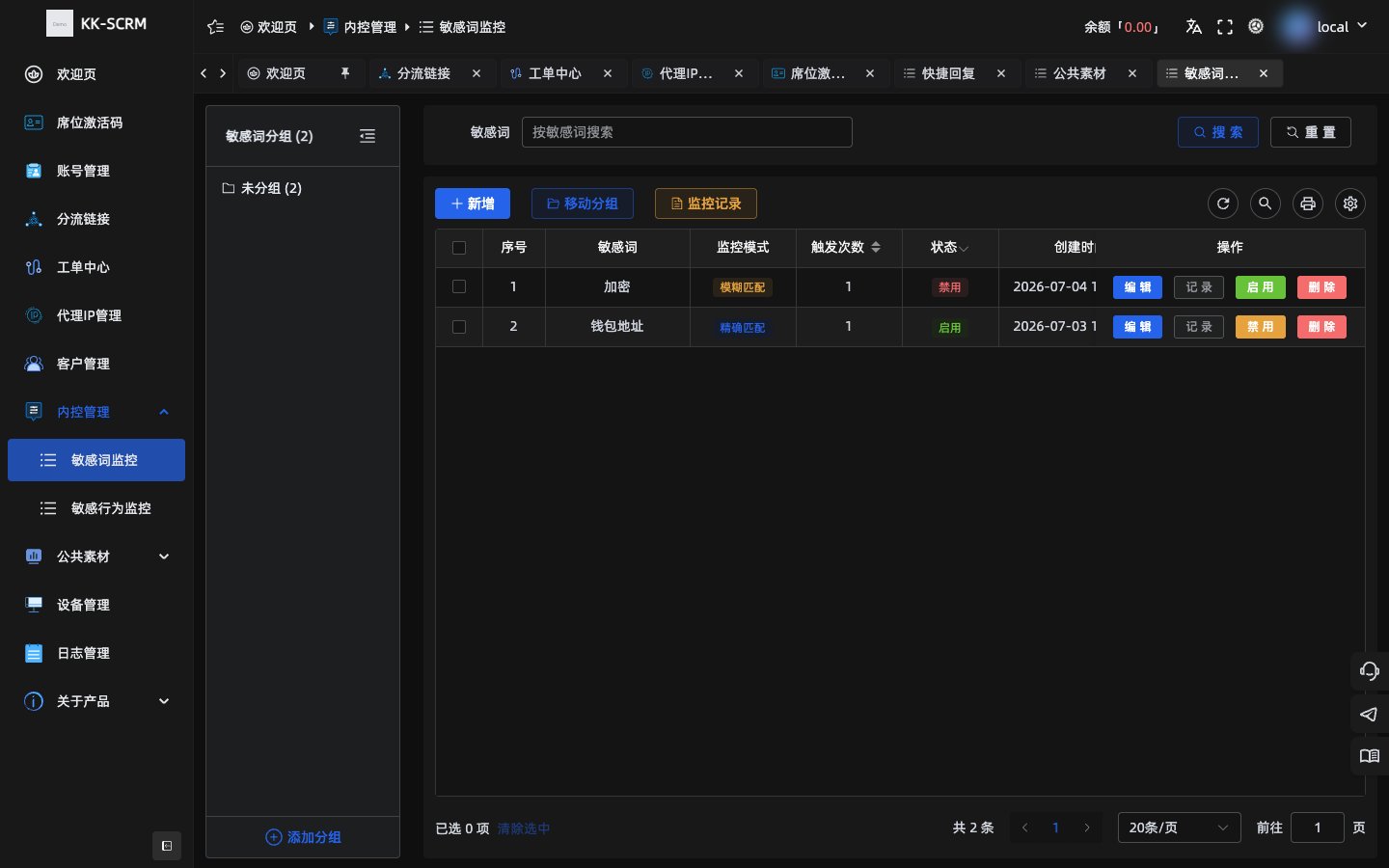The image size is (1389, 868).
Task: Select 敏感词监控 in the sidebar submenu
Action: click(x=96, y=460)
